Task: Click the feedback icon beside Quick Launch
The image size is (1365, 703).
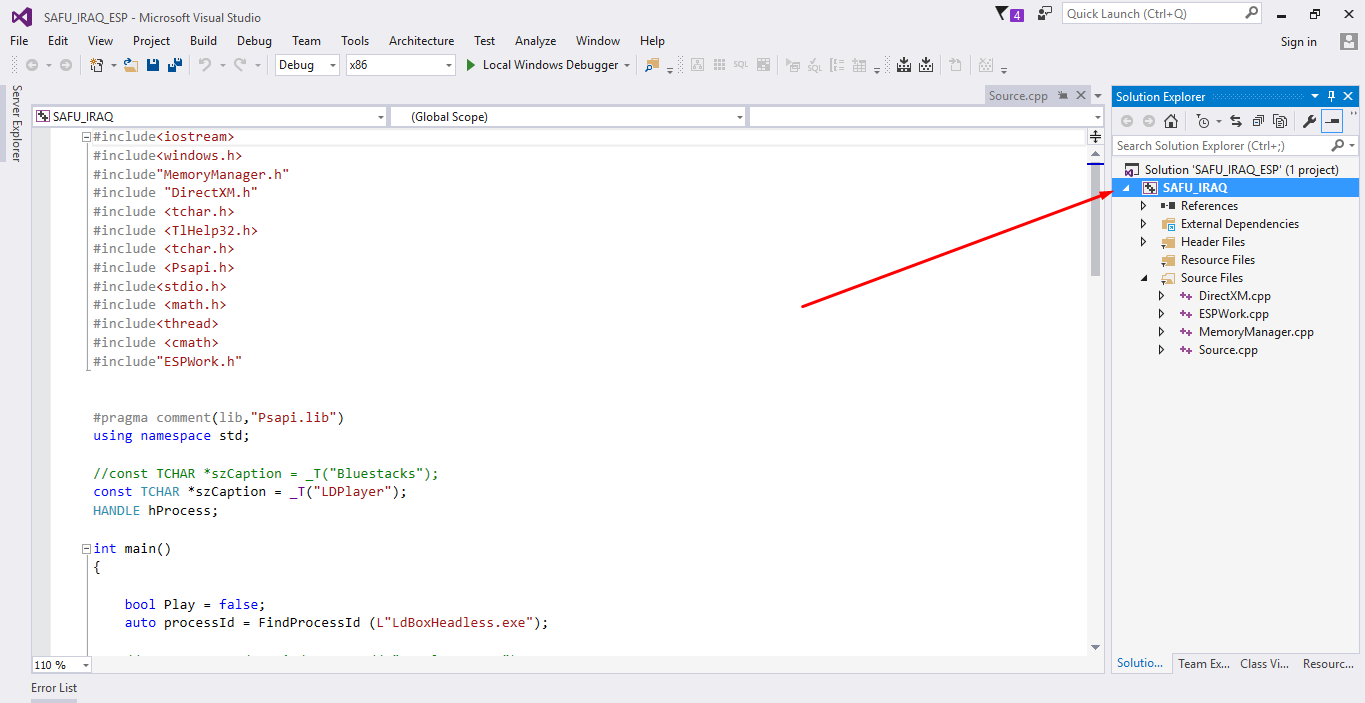Action: tap(1045, 14)
